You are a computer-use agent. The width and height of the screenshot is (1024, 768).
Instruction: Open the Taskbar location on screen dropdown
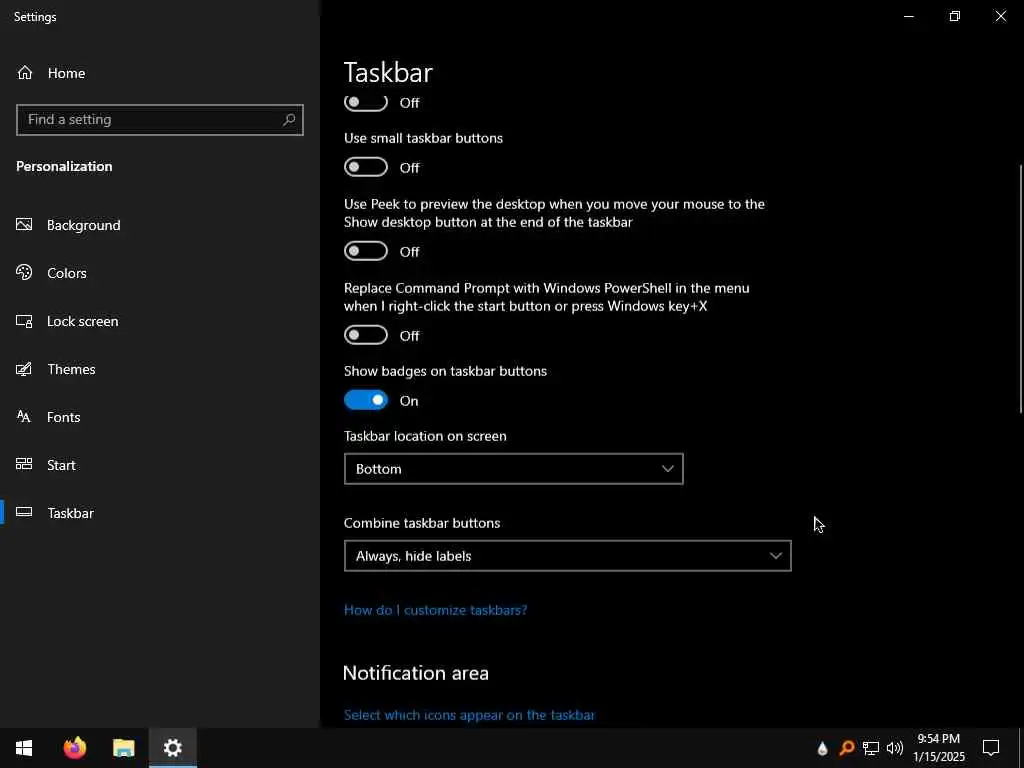click(x=513, y=469)
